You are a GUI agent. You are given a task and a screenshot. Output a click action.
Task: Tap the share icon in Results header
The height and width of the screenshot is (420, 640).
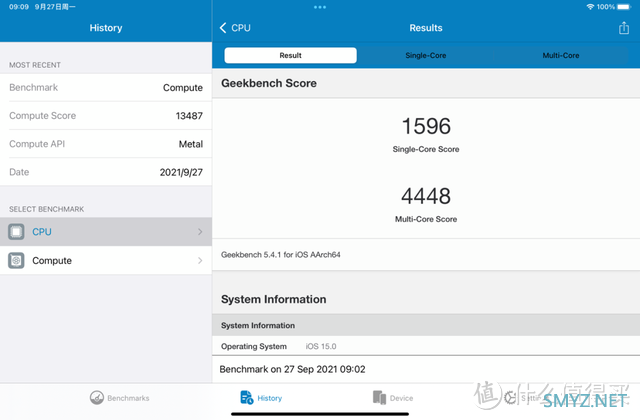(623, 28)
